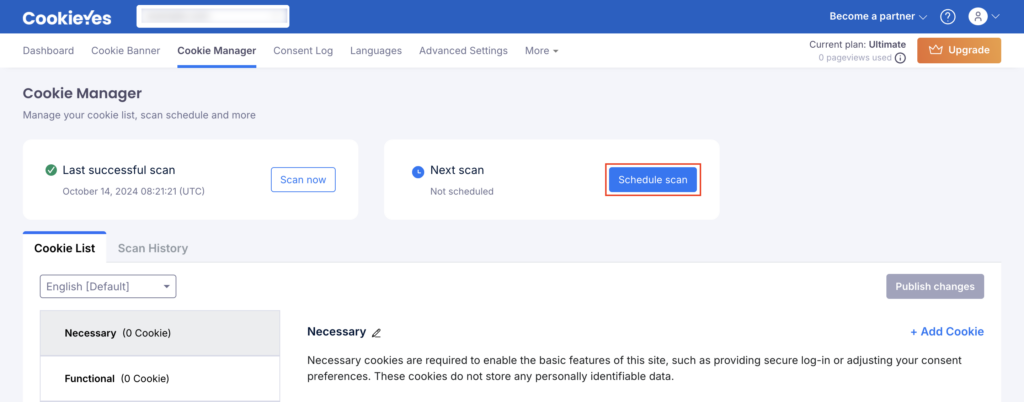Click the pageviews info icon
This screenshot has height=402, width=1024.
coord(900,58)
